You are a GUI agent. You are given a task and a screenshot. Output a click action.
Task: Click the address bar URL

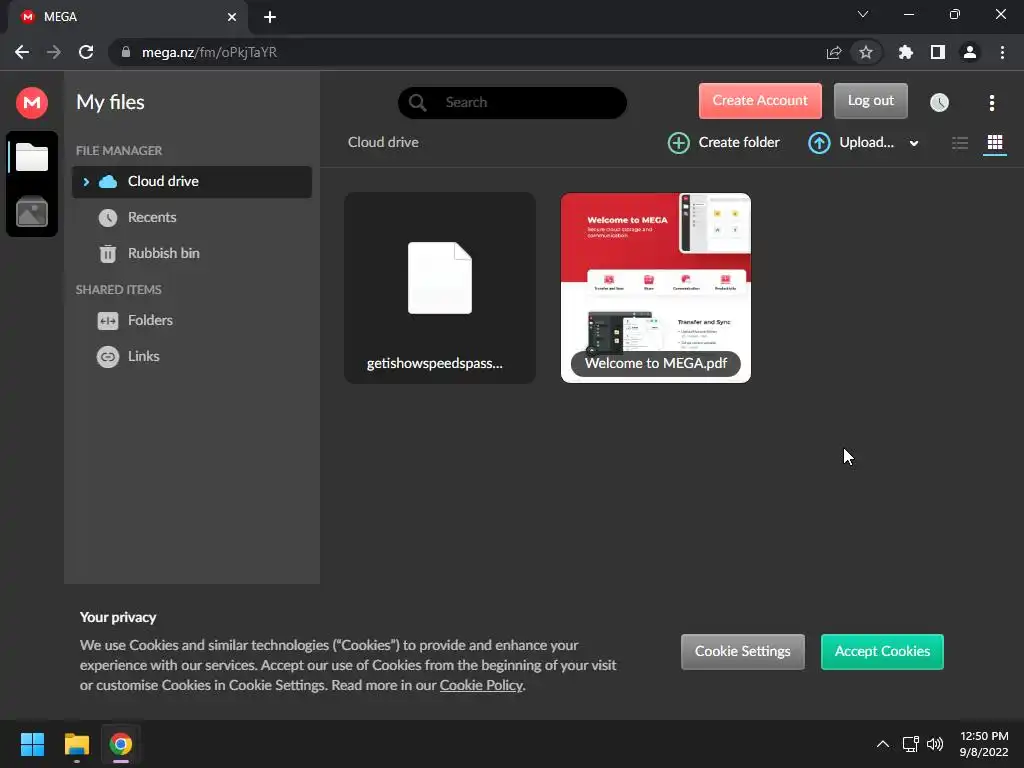click(x=209, y=52)
